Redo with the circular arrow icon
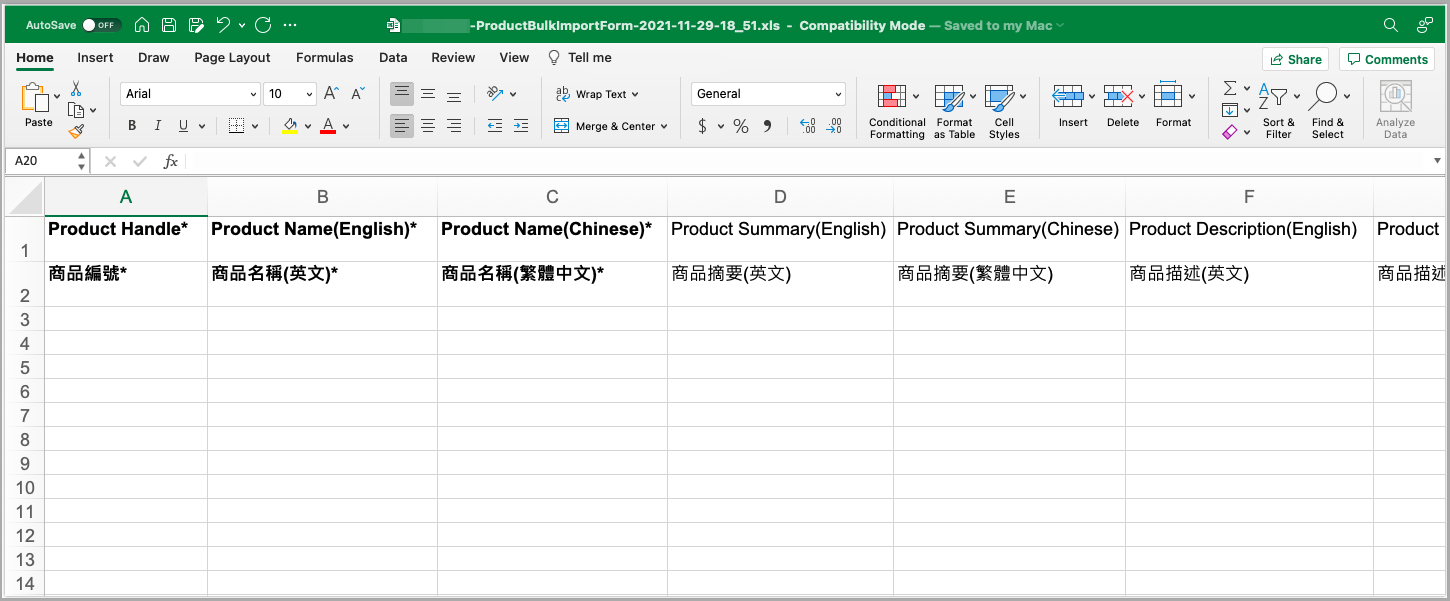Viewport: 1450px width, 601px height. (263, 25)
